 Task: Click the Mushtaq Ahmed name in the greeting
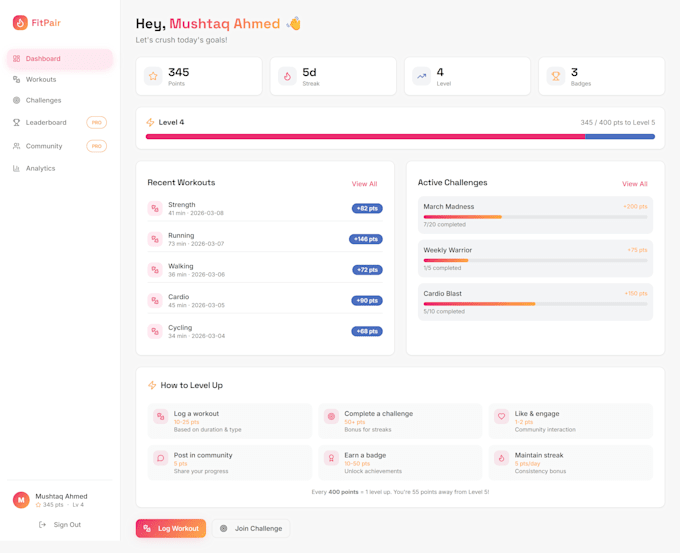coord(225,23)
